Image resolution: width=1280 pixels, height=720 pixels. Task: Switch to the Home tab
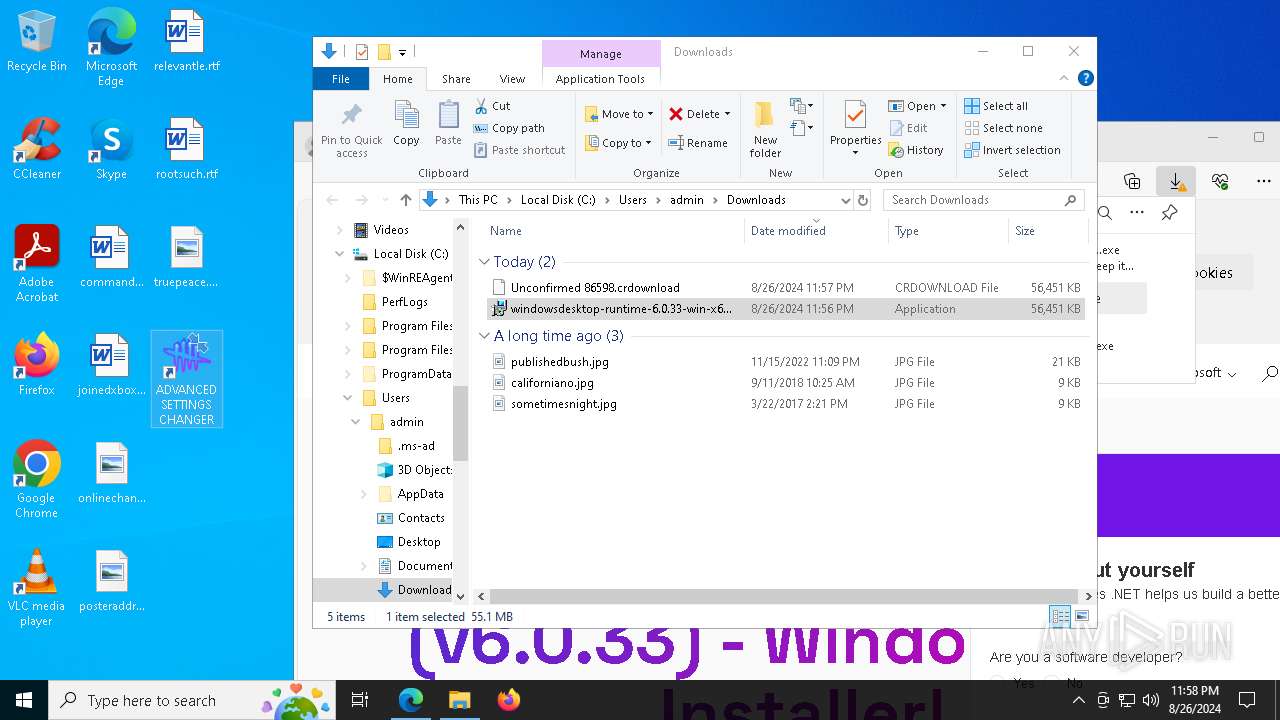pos(397,79)
